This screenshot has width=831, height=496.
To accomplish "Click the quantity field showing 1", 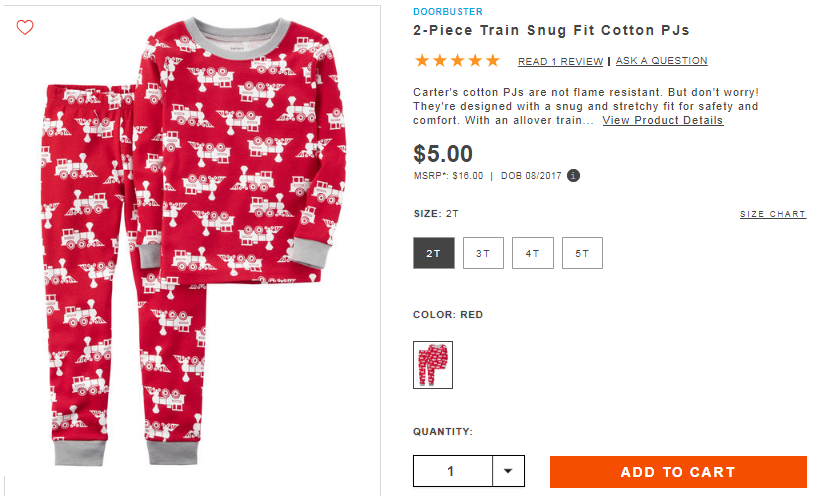I will [453, 471].
